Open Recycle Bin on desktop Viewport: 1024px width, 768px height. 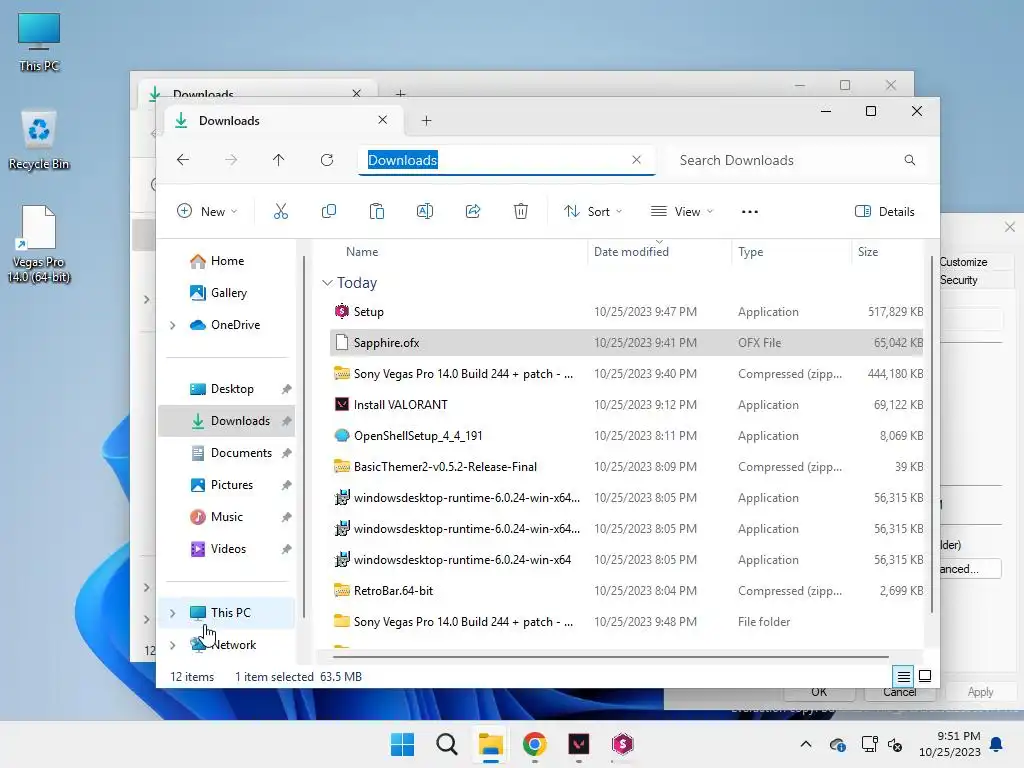(39, 140)
